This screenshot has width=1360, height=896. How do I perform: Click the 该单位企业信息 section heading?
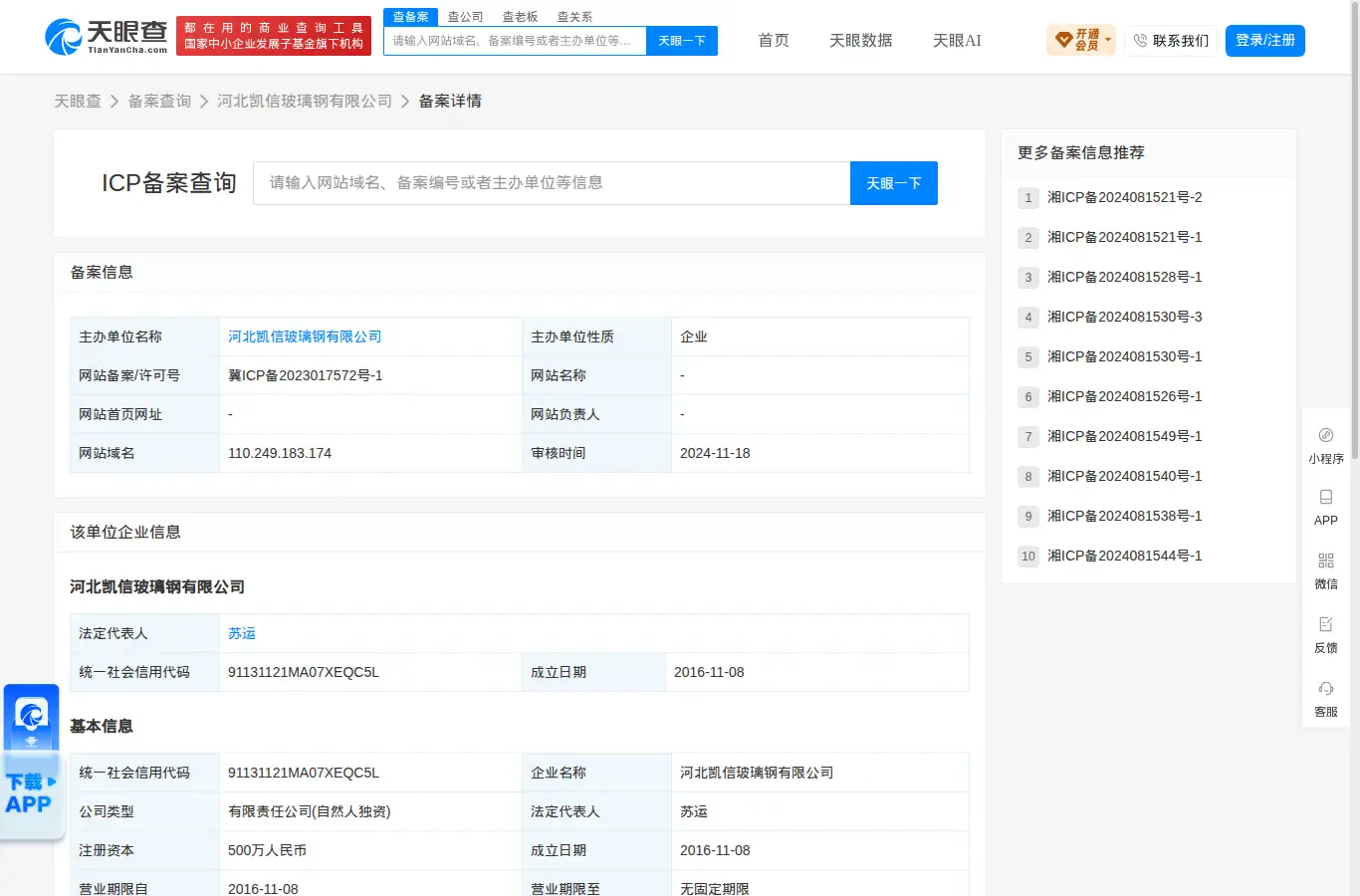coord(125,532)
